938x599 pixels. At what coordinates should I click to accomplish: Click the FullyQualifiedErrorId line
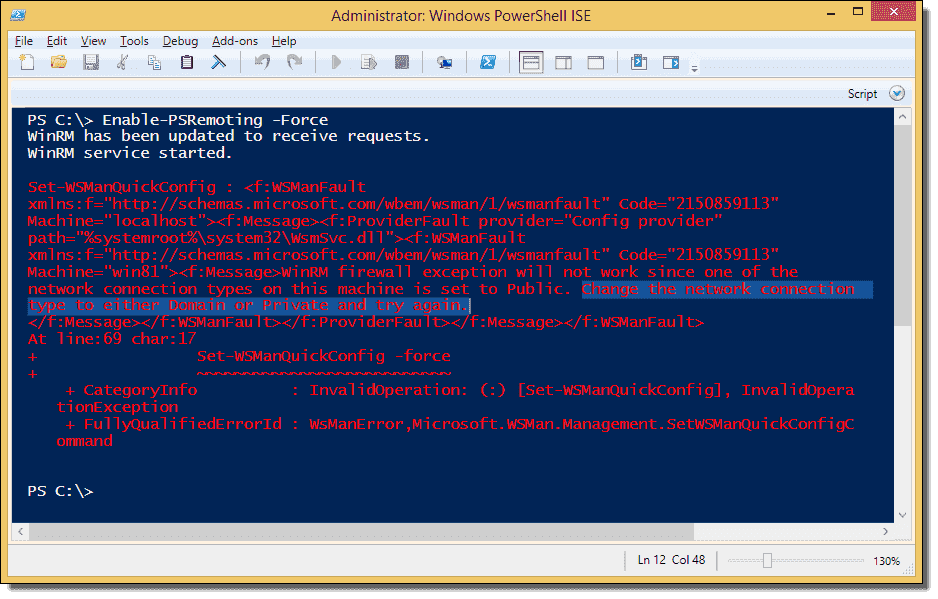(460, 424)
